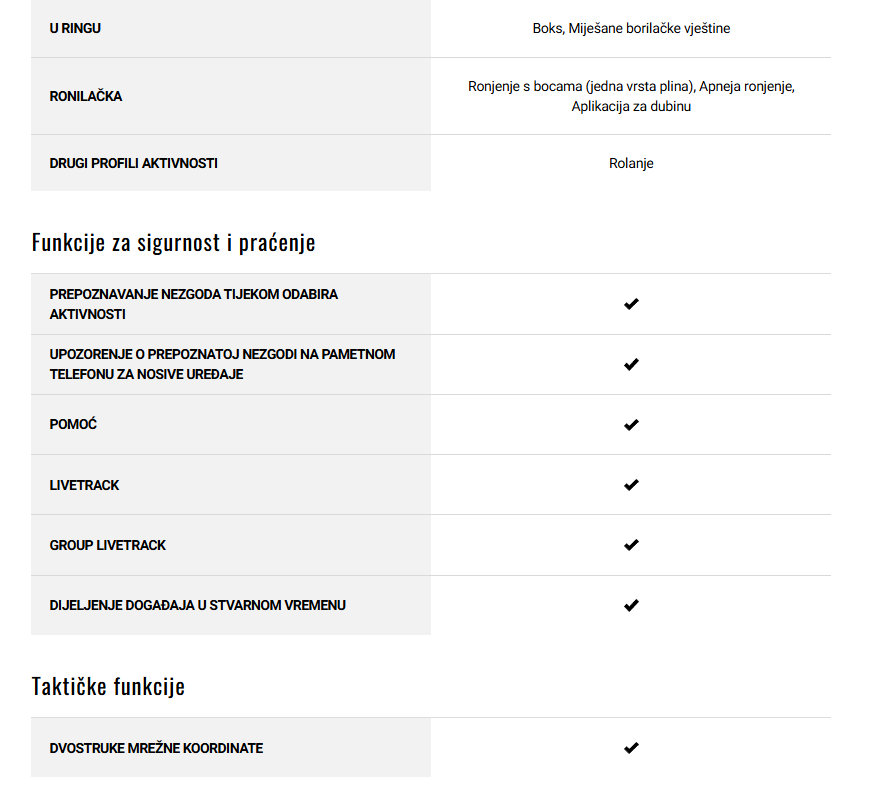Click the DVOSTRUKE MREŽNE KOORDINATE label
Image resolution: width=883 pixels, height=788 pixels.
click(156, 748)
